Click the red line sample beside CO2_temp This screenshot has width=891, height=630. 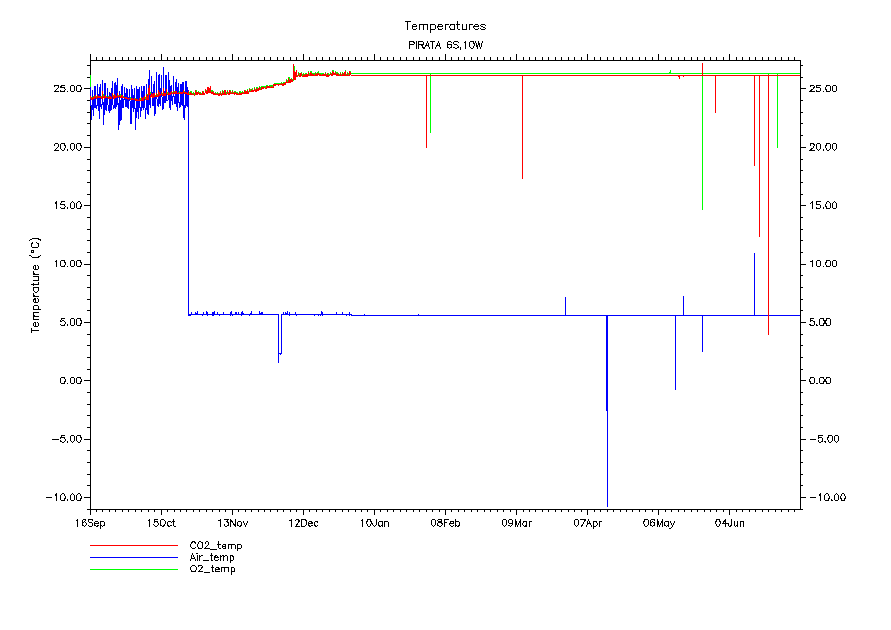[x=133, y=546]
